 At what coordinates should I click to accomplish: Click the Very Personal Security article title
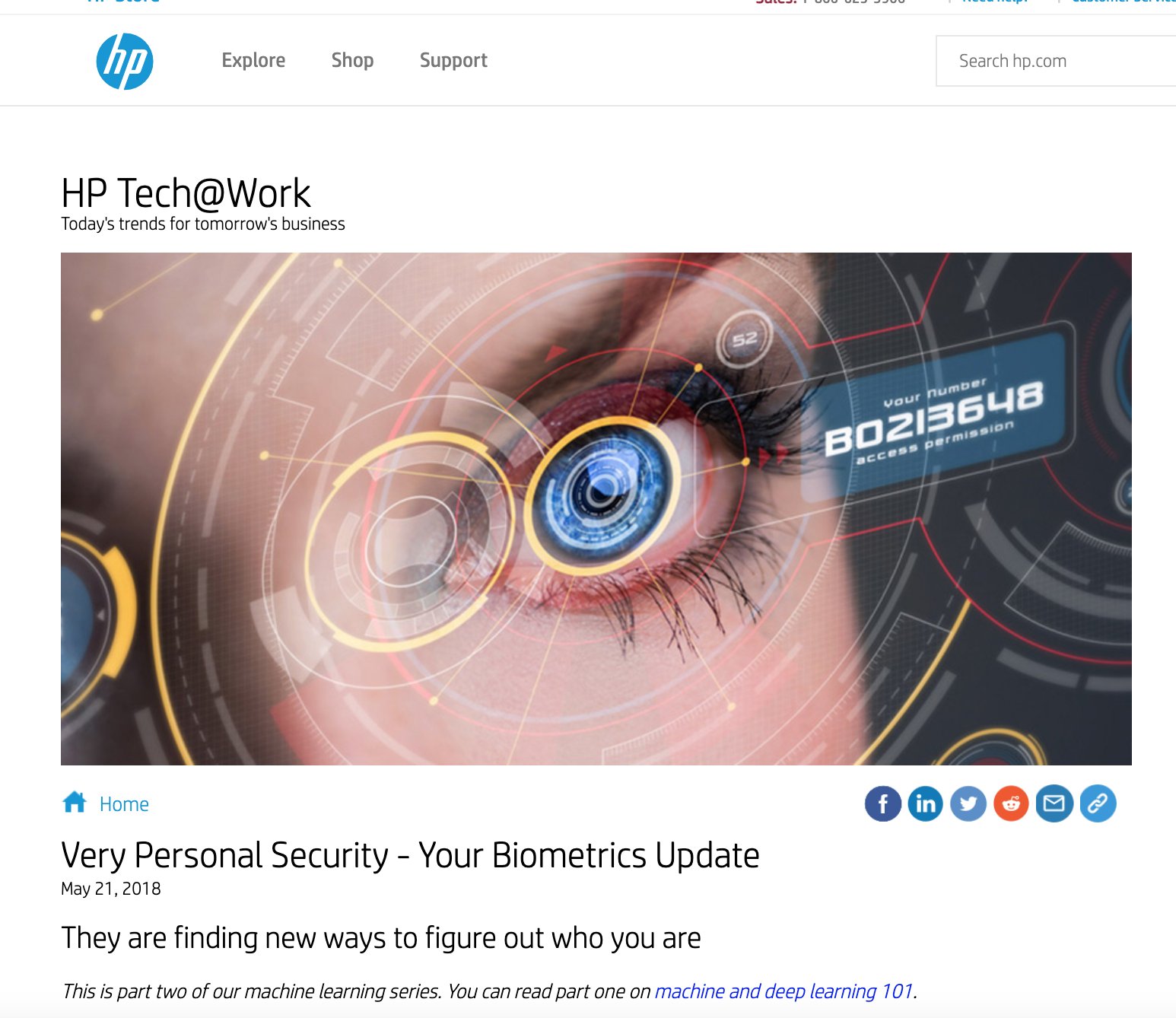pyautogui.click(x=410, y=855)
